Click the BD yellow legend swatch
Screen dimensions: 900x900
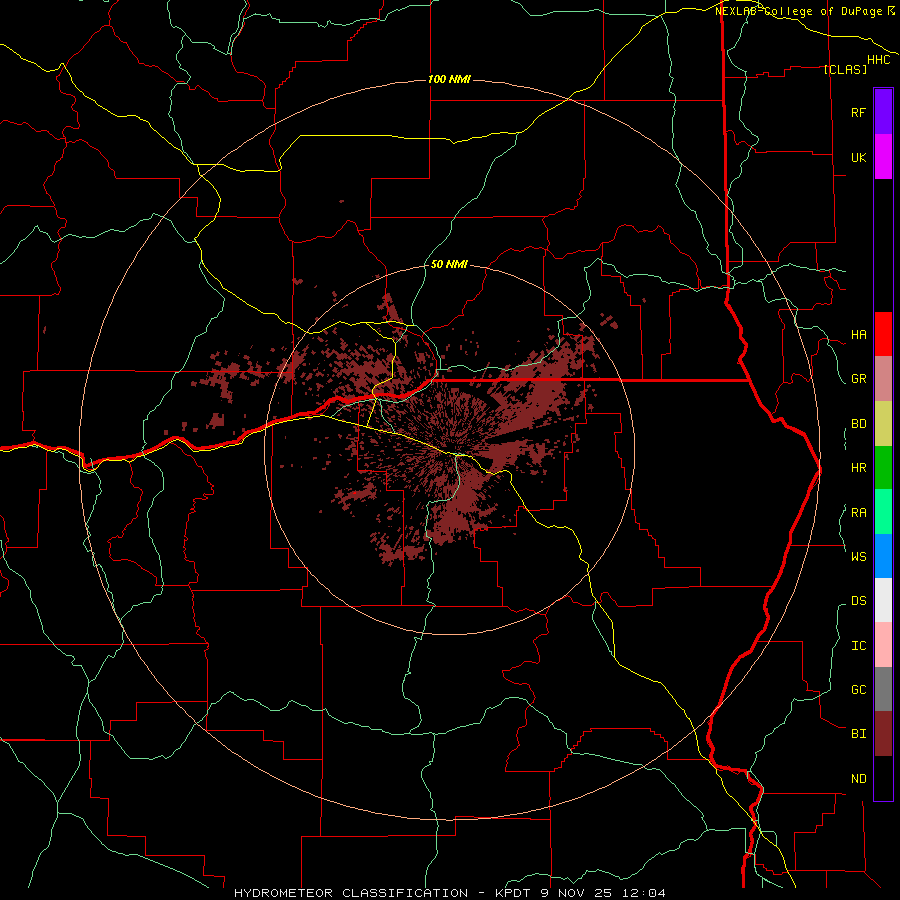pos(883,424)
